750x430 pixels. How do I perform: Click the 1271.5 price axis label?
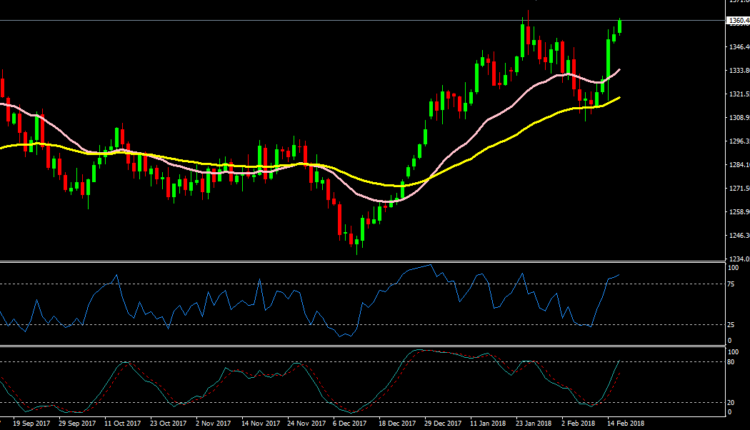click(735, 188)
